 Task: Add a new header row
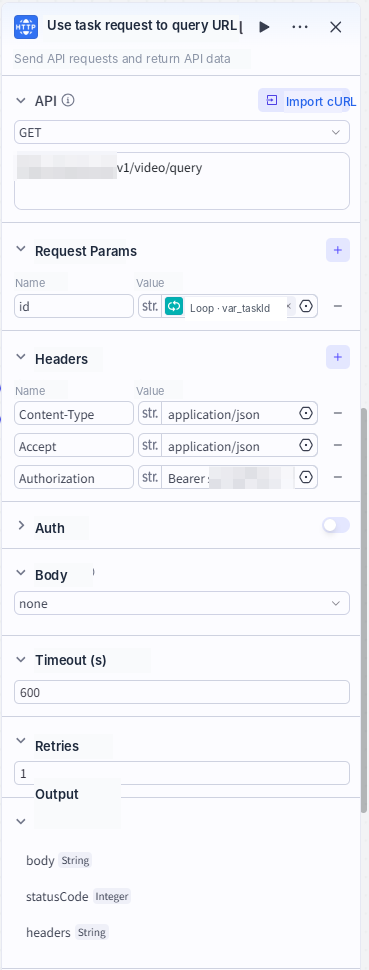coord(338,357)
